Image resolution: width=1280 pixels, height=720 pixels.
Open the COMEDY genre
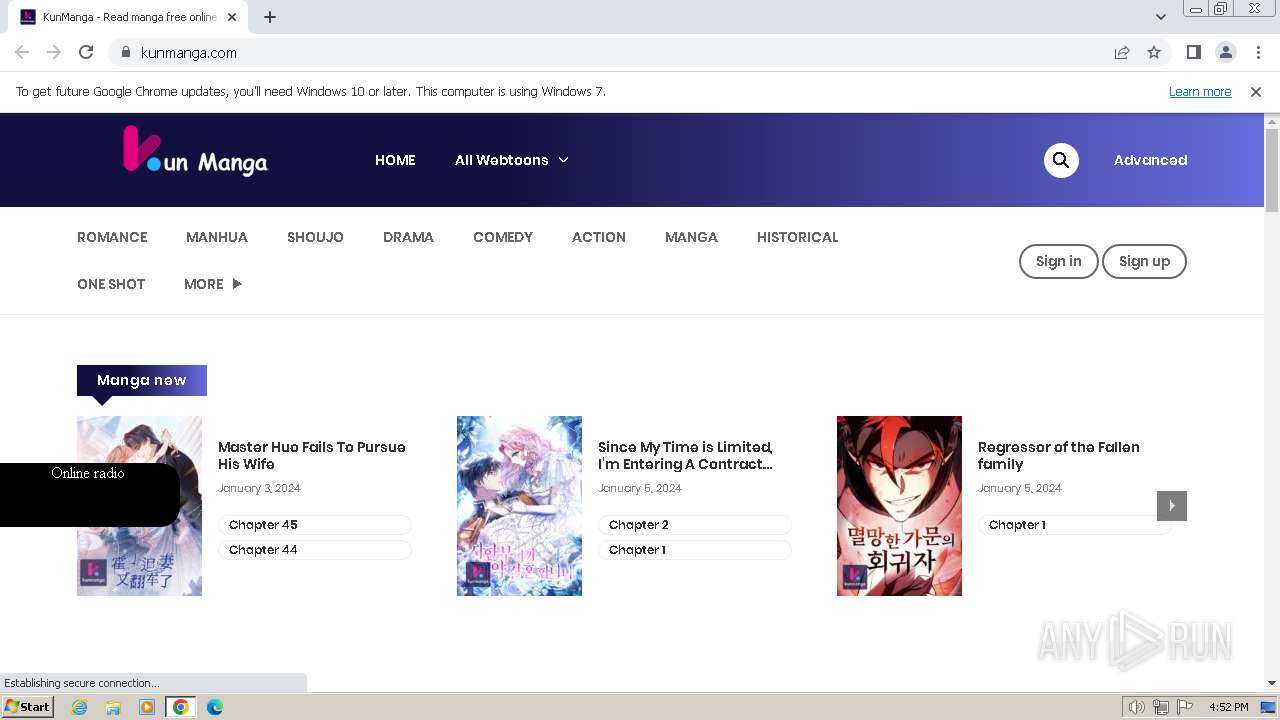click(503, 237)
